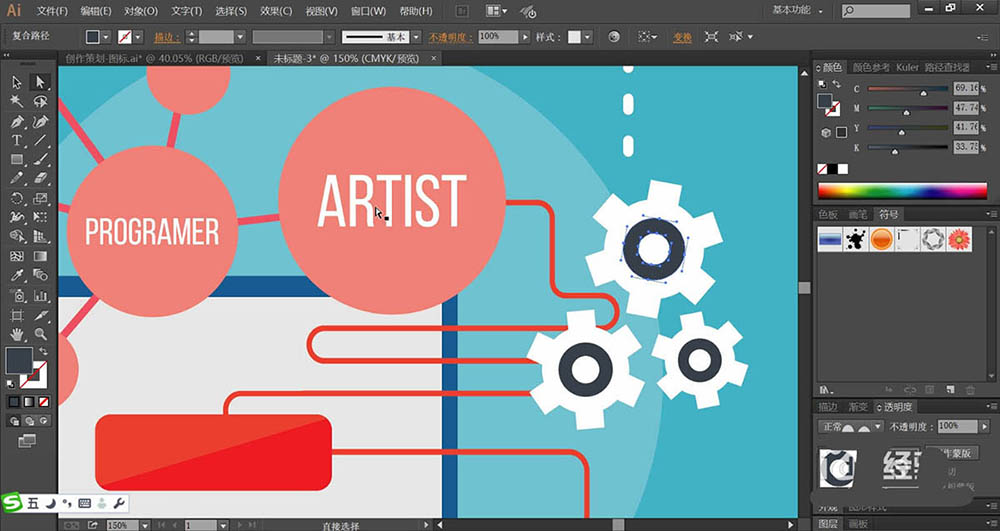Select the Rectangle tool
Viewport: 1000px width, 531px height.
tap(17, 159)
